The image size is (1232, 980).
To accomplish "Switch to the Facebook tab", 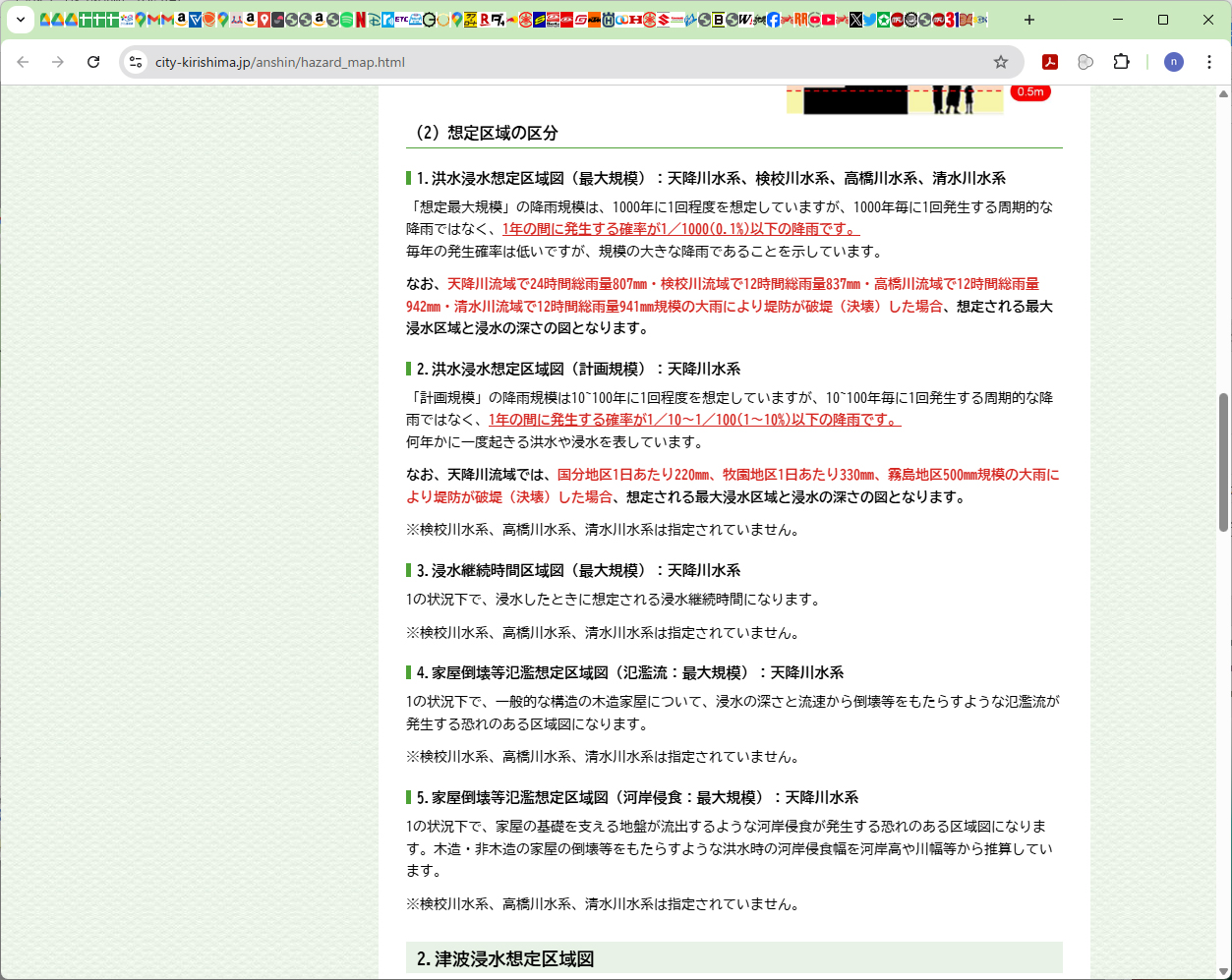I will [772, 20].
